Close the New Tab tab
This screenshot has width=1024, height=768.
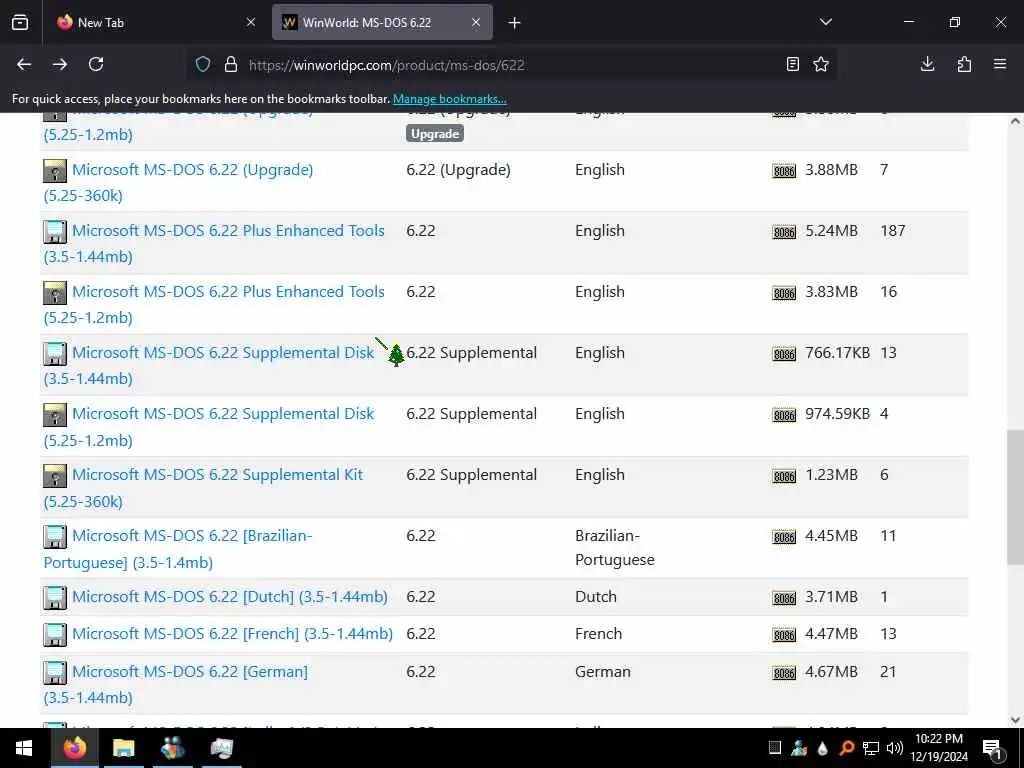coord(251,22)
